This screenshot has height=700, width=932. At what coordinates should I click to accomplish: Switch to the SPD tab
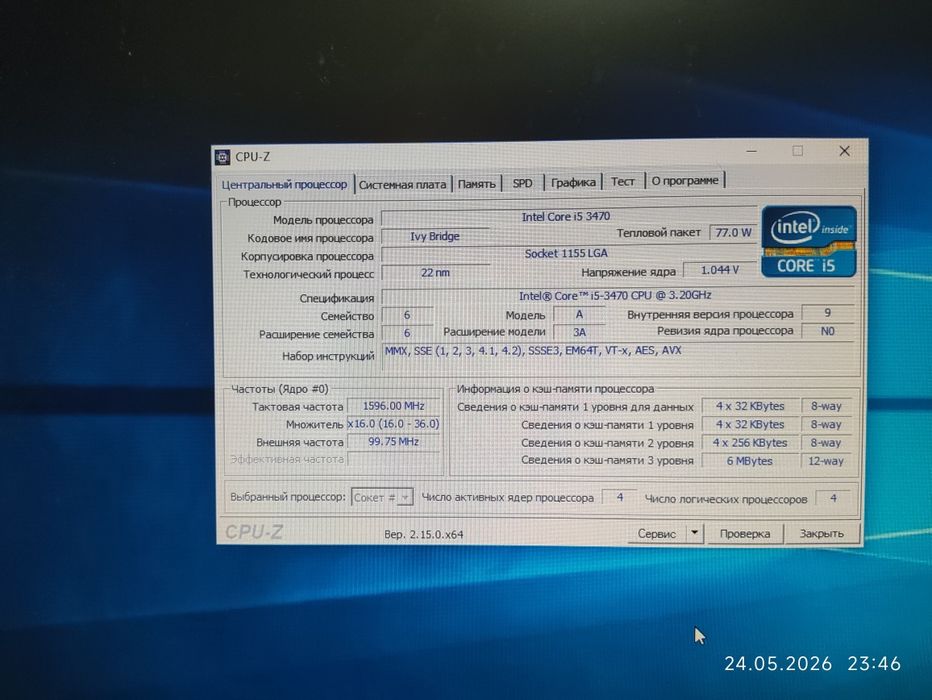[522, 183]
